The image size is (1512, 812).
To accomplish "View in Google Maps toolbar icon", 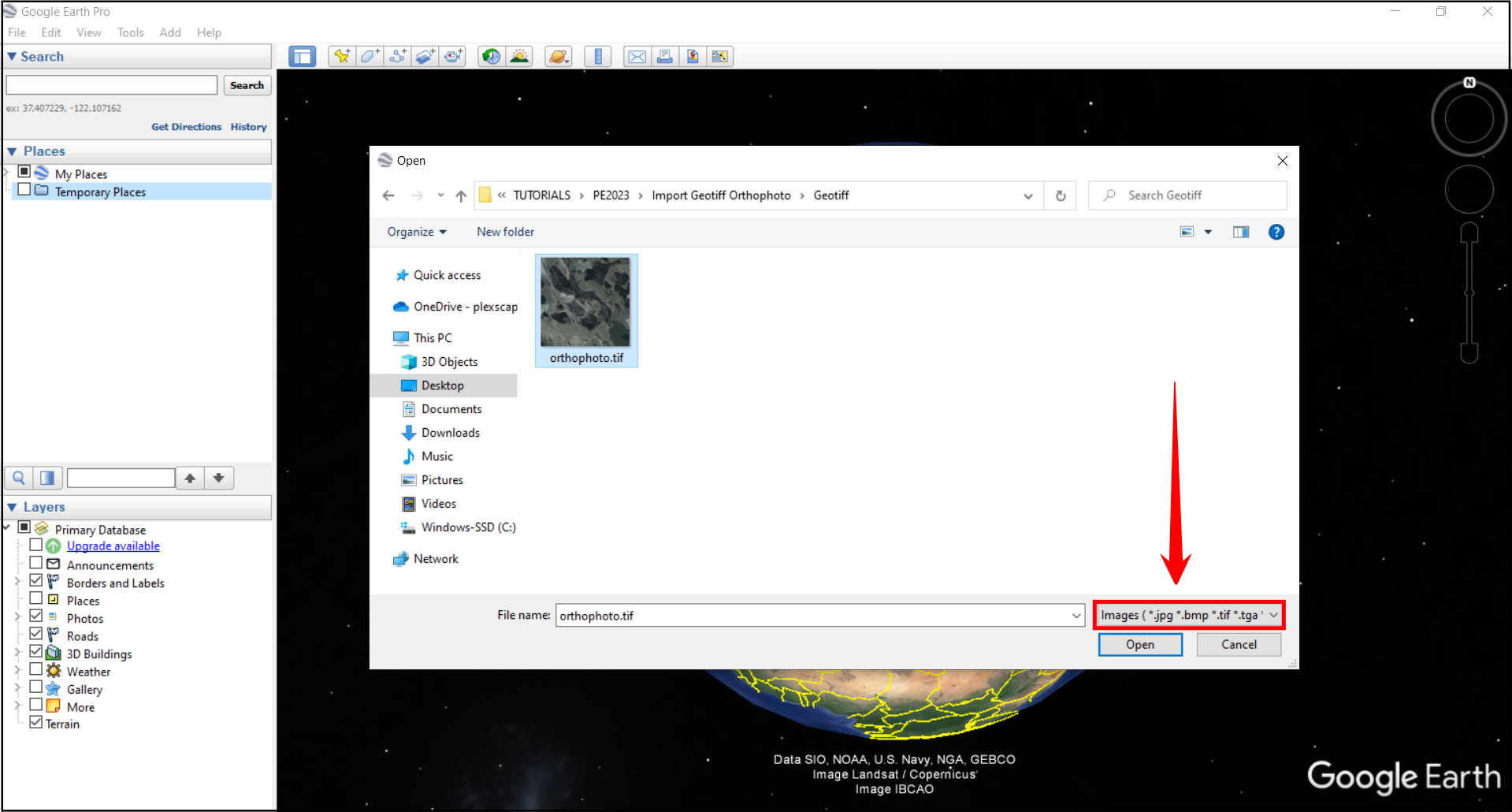I will pos(720,57).
